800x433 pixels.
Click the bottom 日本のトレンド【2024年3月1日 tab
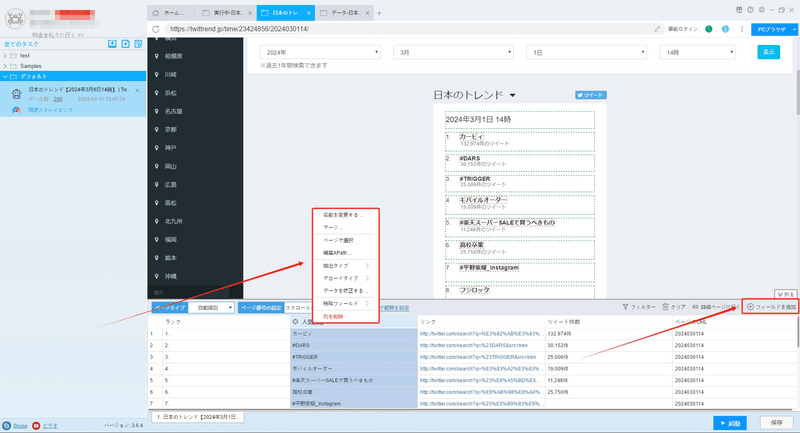coord(197,417)
